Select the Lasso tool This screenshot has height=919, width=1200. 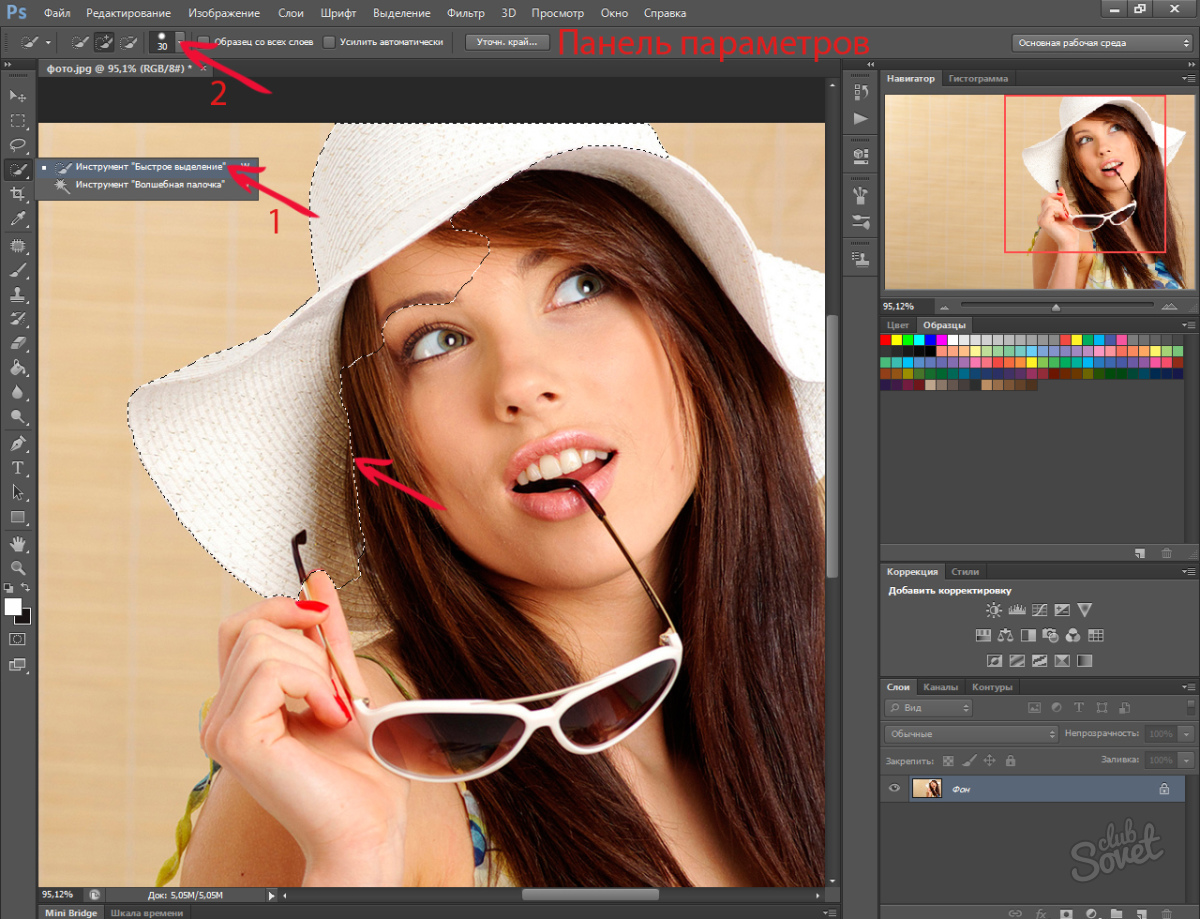[17, 145]
